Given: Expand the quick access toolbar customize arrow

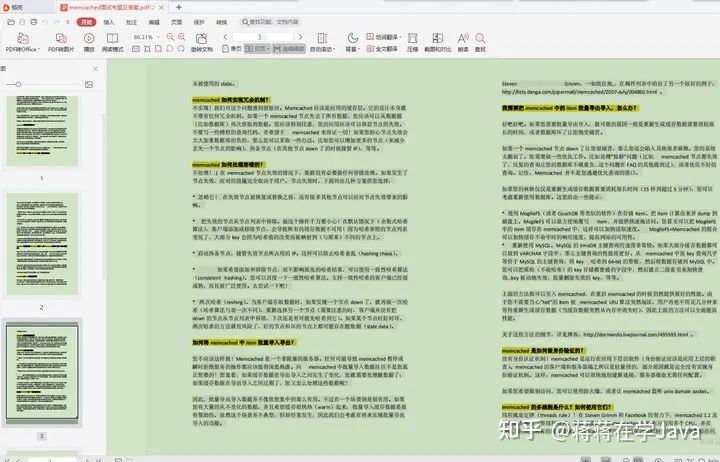Looking at the screenshot, I should [x=68, y=22].
